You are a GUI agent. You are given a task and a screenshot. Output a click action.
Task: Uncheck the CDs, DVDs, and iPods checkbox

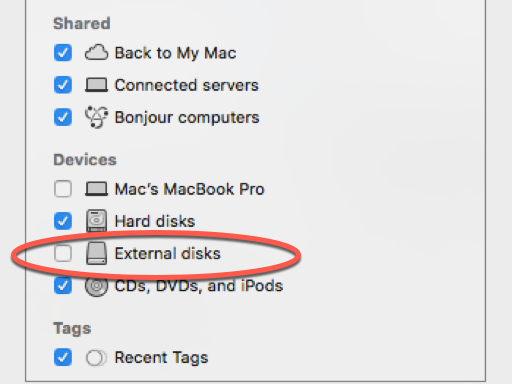pyautogui.click(x=63, y=286)
